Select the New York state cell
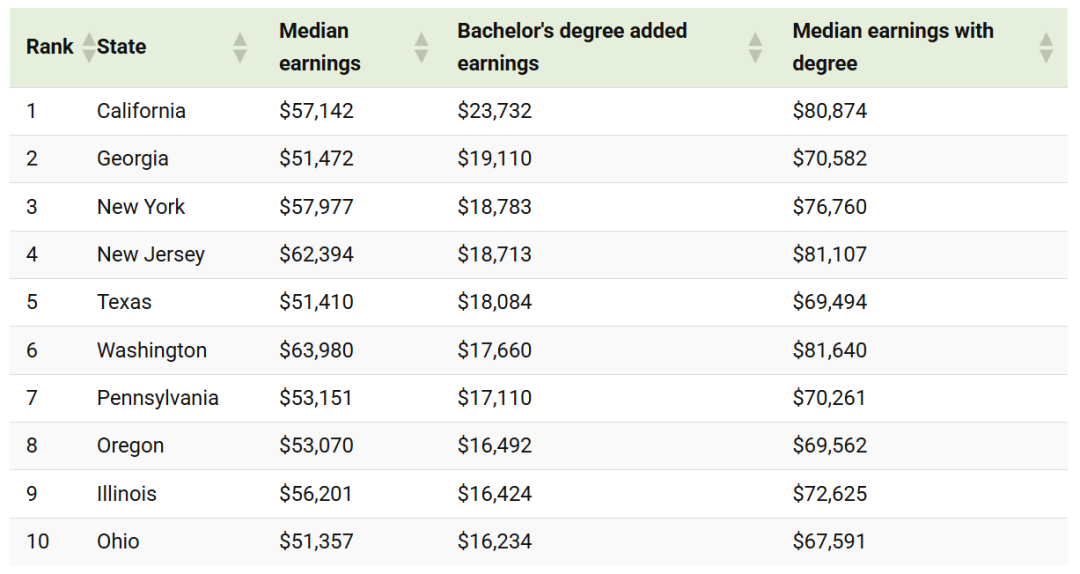 pyautogui.click(x=141, y=207)
